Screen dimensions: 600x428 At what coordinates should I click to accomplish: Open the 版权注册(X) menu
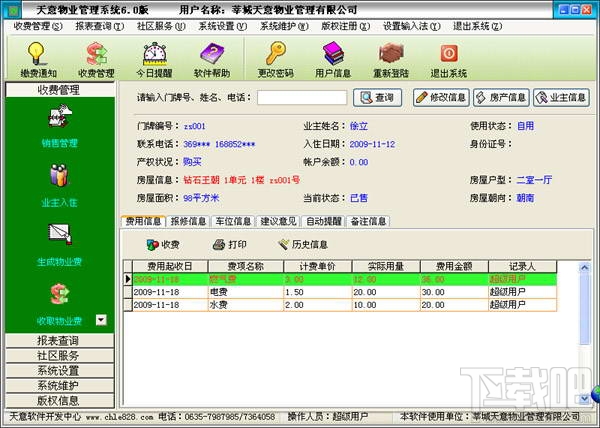pos(346,26)
